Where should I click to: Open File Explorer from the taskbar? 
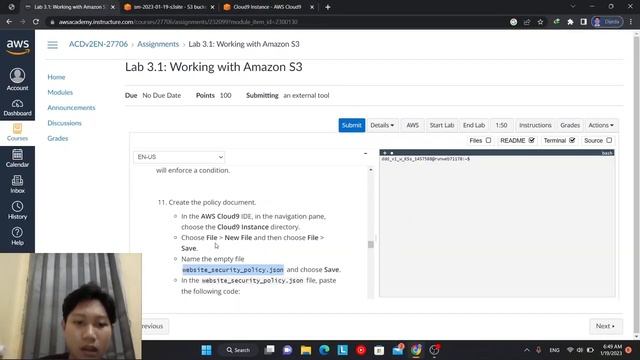[306, 350]
